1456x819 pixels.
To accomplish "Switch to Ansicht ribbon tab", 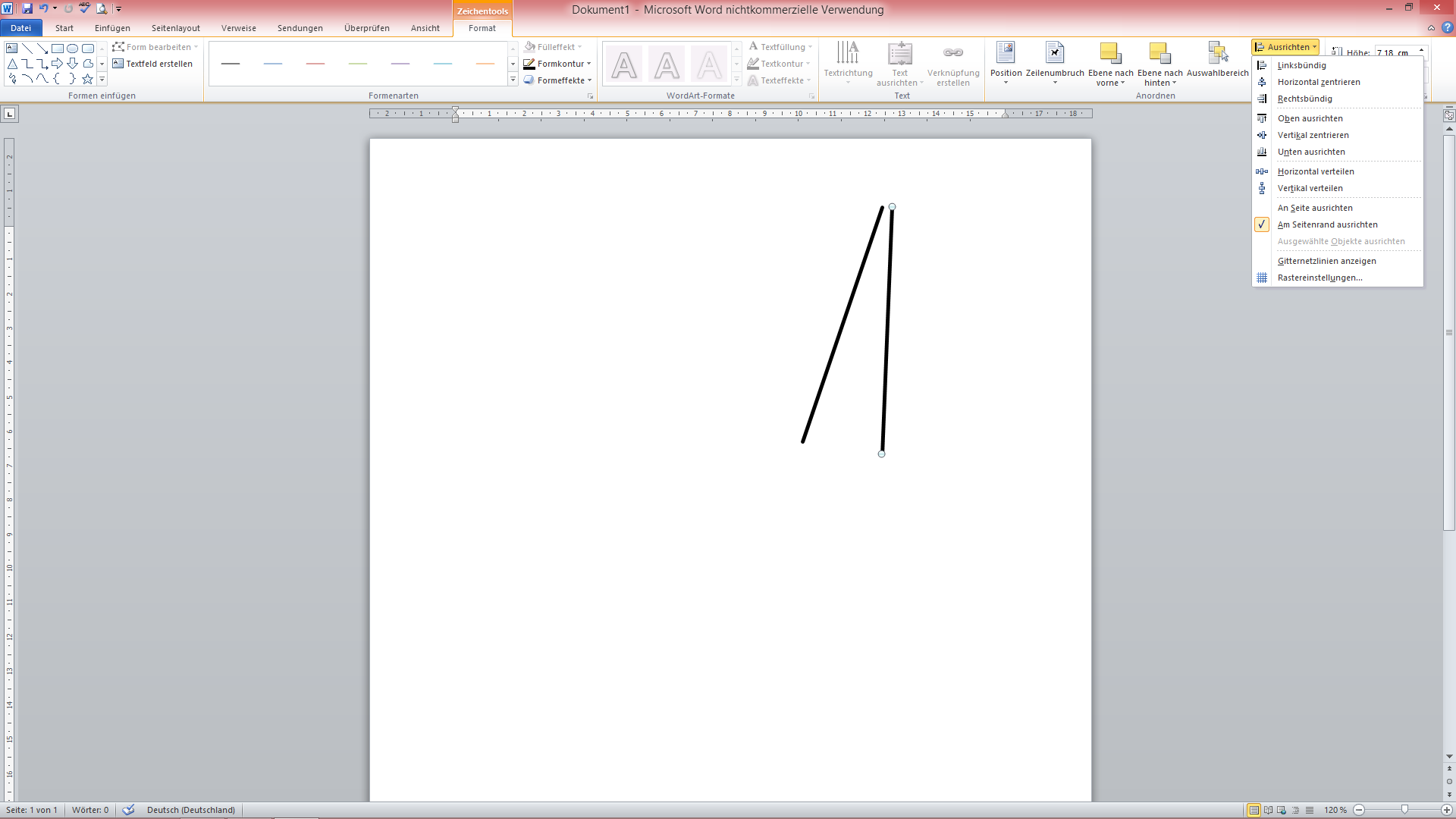I will pos(425,28).
